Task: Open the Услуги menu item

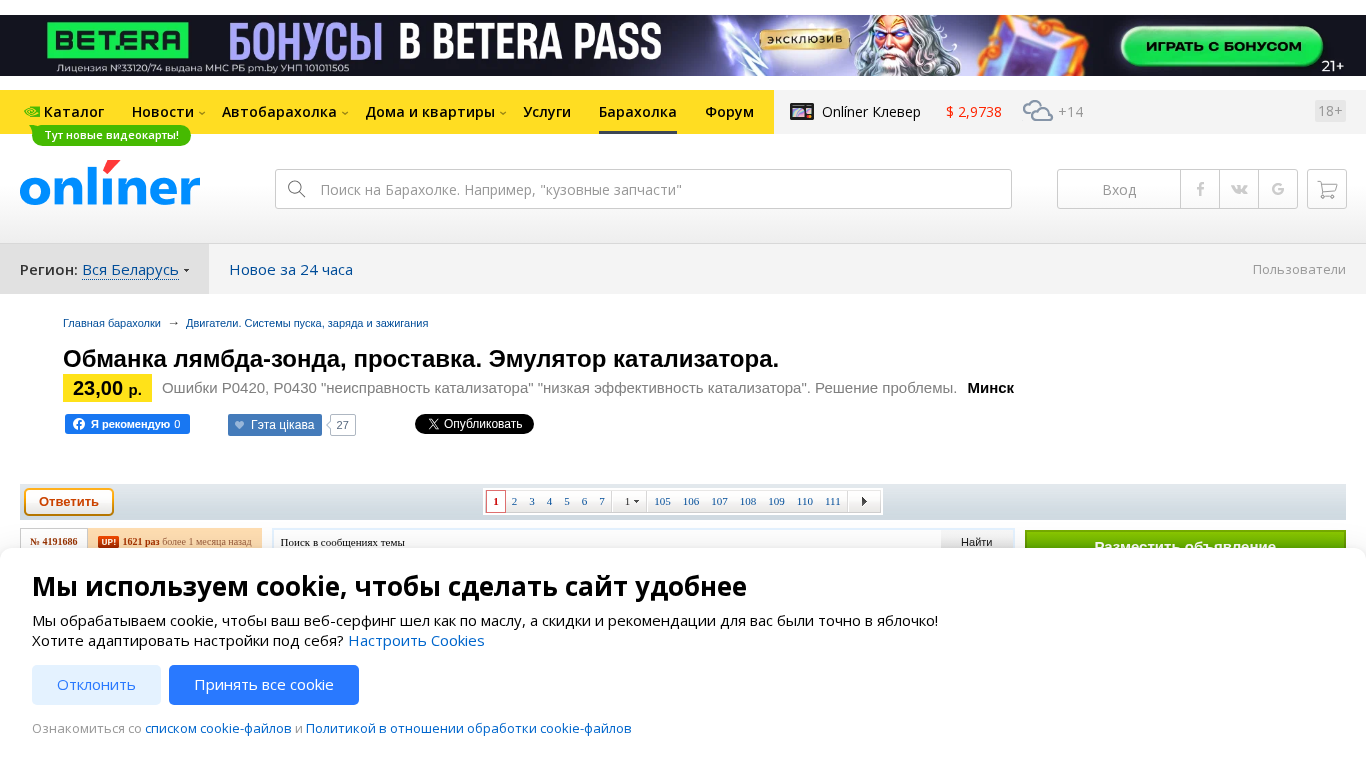Action: (547, 112)
